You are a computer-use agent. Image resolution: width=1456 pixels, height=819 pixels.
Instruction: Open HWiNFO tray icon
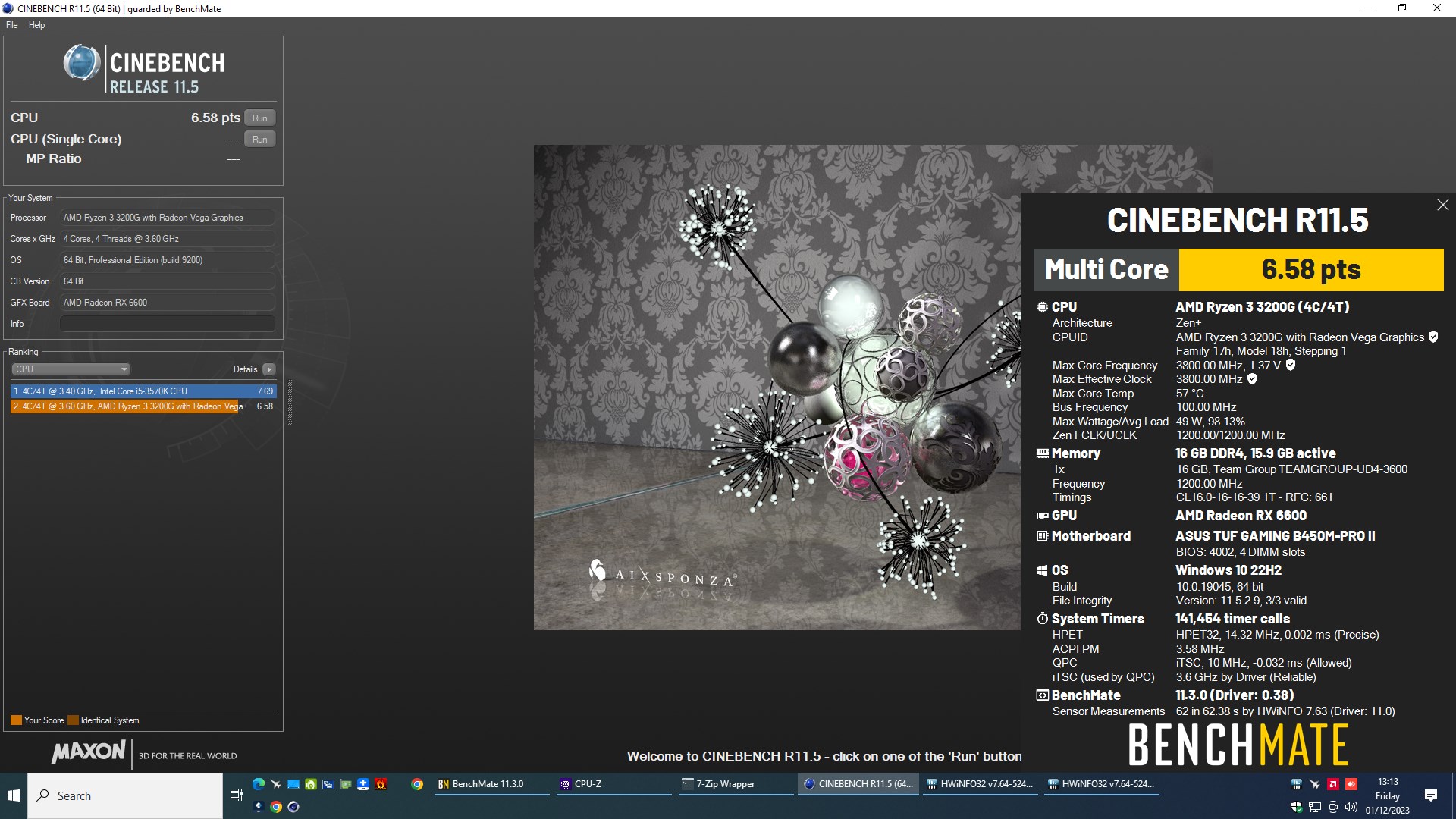pyautogui.click(x=1297, y=784)
